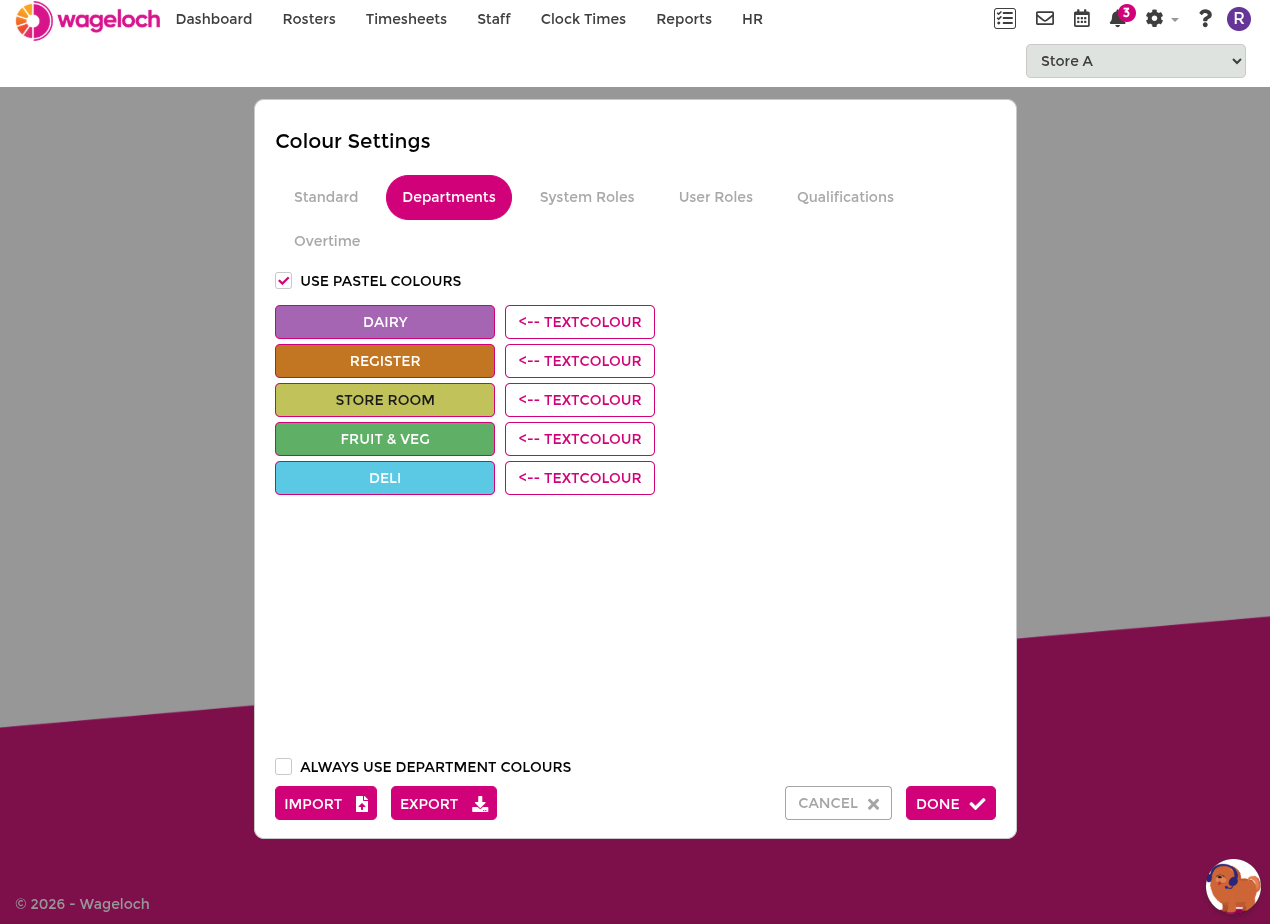Go to Wageloch logo home

click(x=88, y=20)
